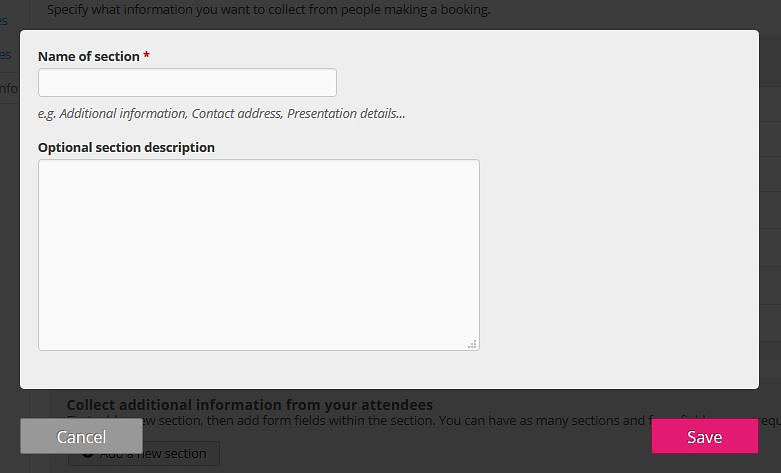Open the topmost partially visible sidebar link
Viewport: 781px width, 473px height.
[3, 21]
